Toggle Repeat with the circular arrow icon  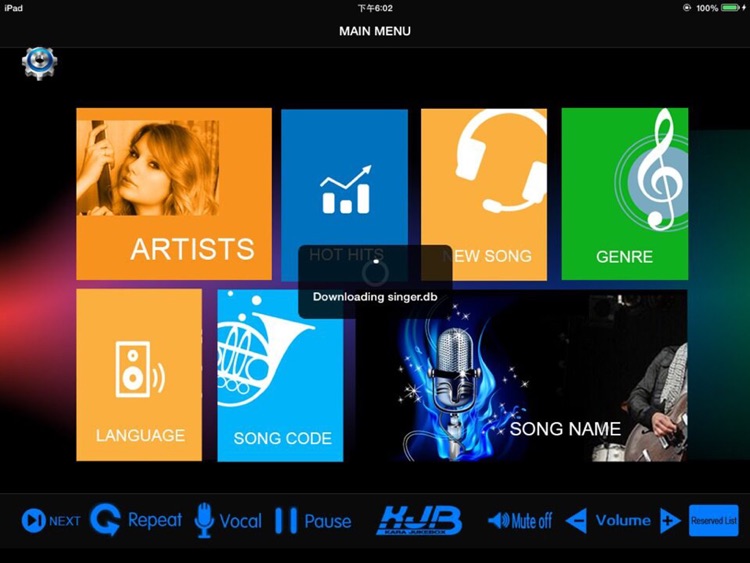[105, 519]
